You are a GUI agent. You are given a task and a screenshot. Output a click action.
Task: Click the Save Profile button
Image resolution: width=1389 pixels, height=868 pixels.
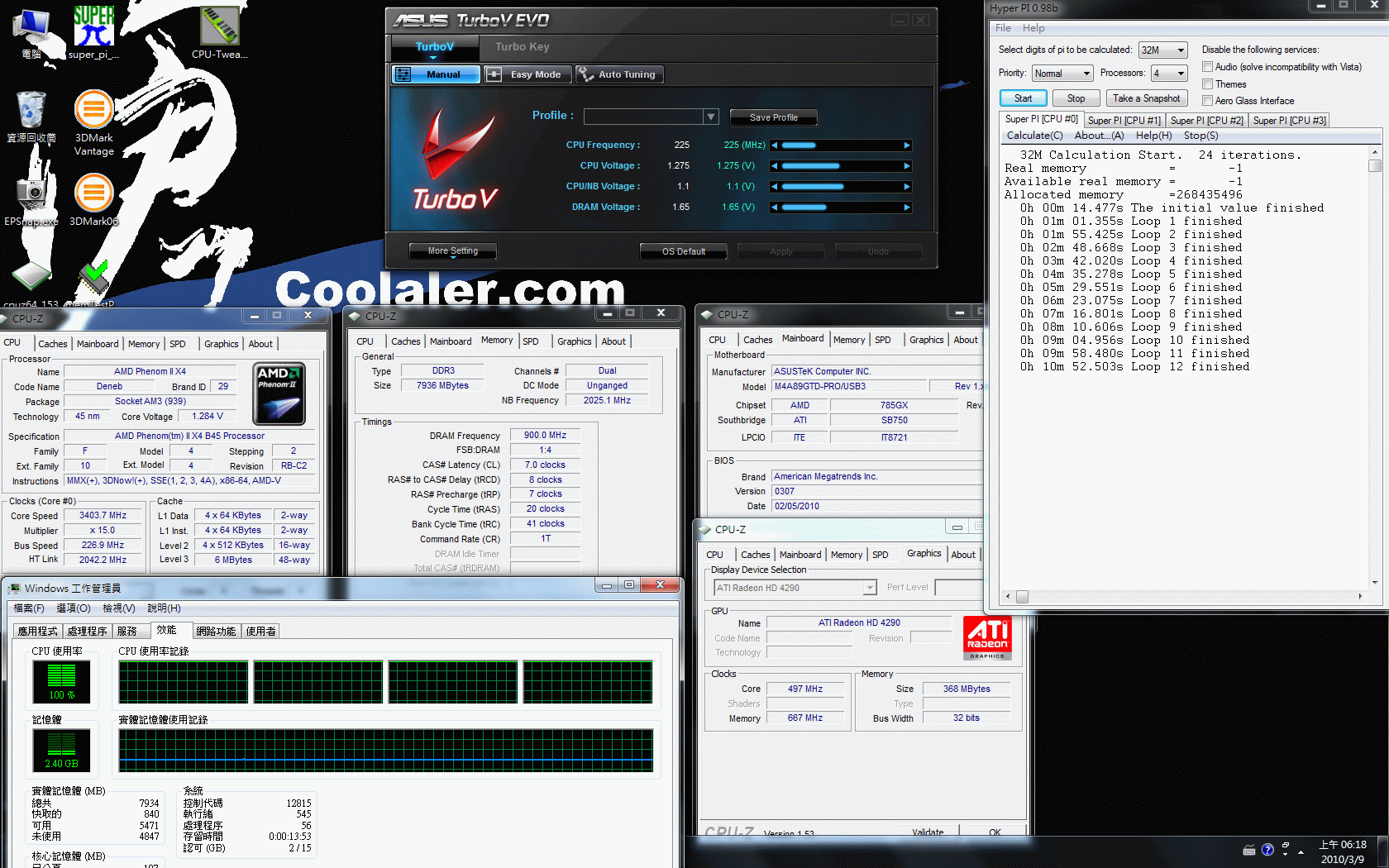point(774,117)
